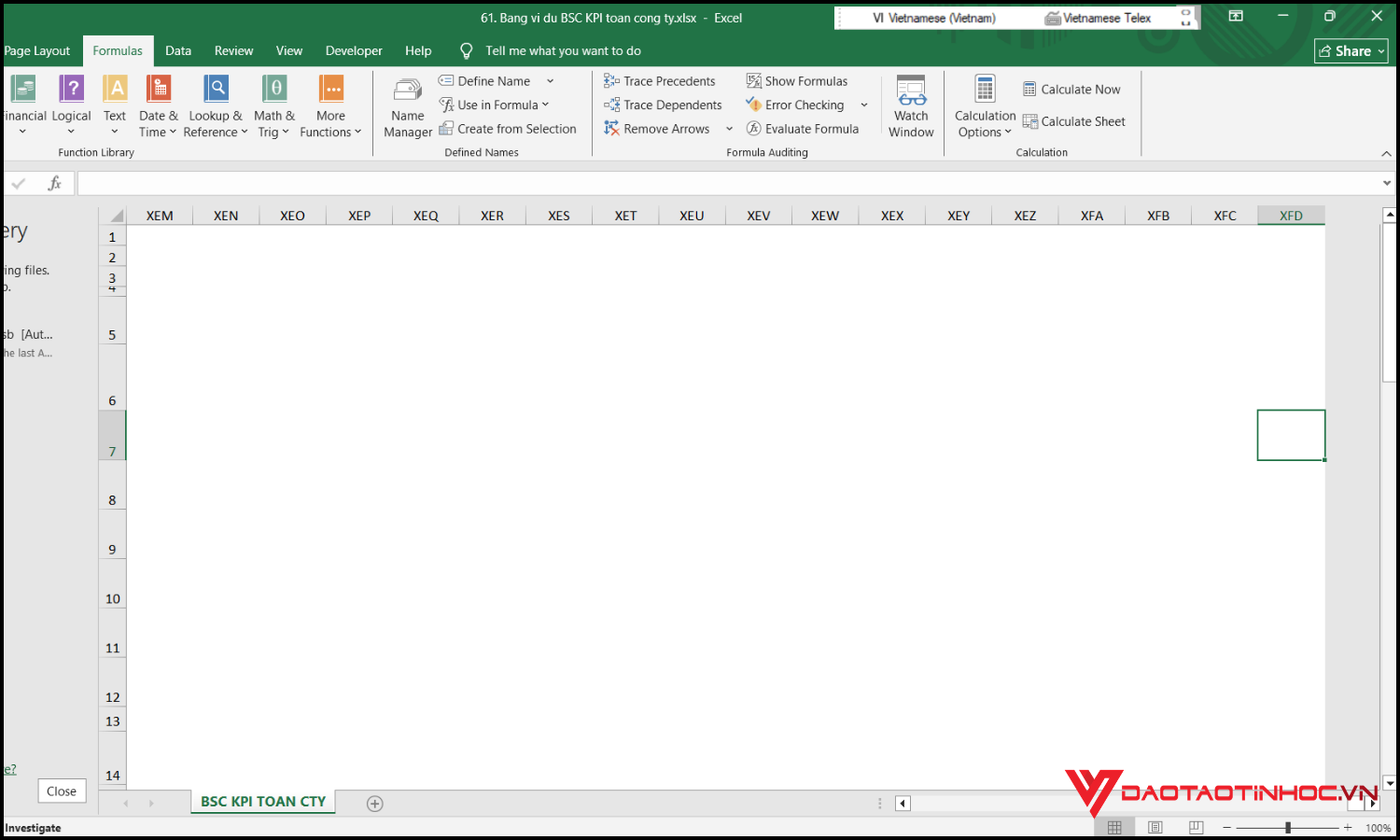Switch to the Data ribbon tab
The width and height of the screenshot is (1400, 840).
pos(177,50)
